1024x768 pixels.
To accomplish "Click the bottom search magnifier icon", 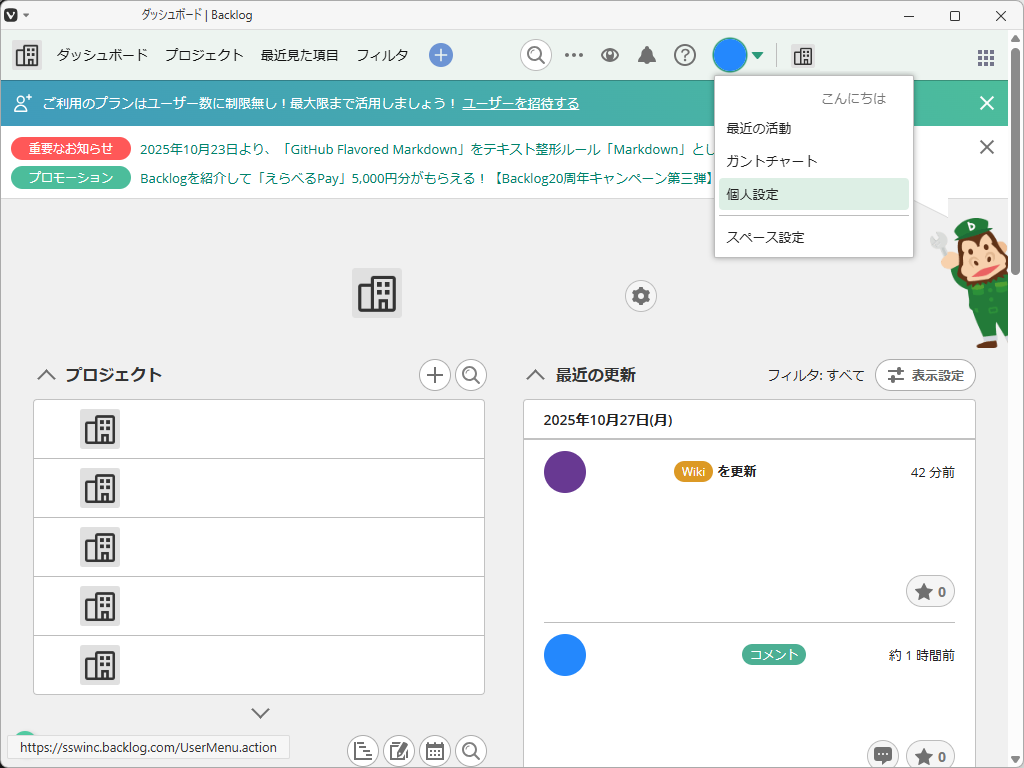I will pyautogui.click(x=471, y=751).
